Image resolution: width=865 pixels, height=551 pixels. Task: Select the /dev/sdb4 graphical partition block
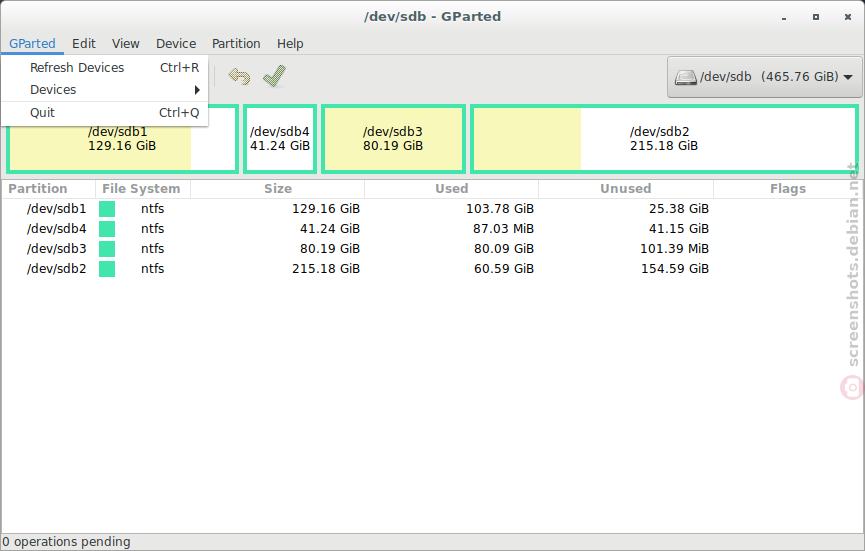coord(280,139)
